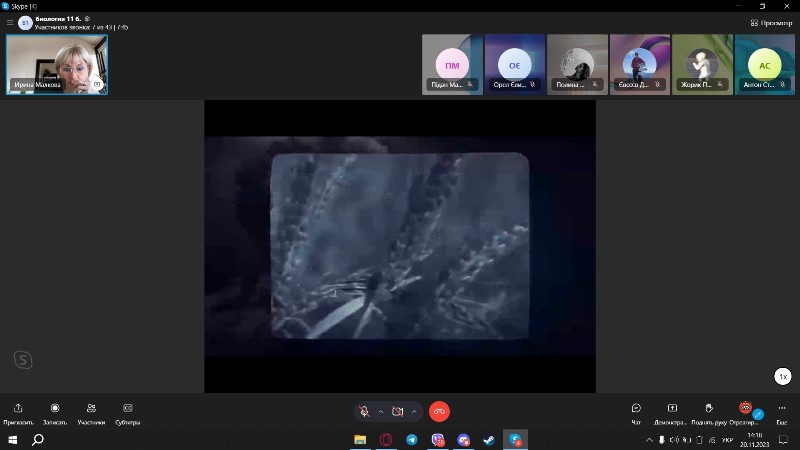The width and height of the screenshot is (800, 450).
Task: Open the Windows notification center
Action: click(x=784, y=440)
